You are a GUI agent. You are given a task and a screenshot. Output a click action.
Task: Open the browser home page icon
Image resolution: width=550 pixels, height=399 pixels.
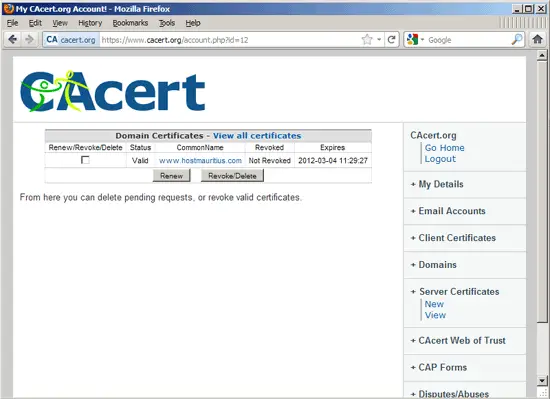(x=537, y=39)
